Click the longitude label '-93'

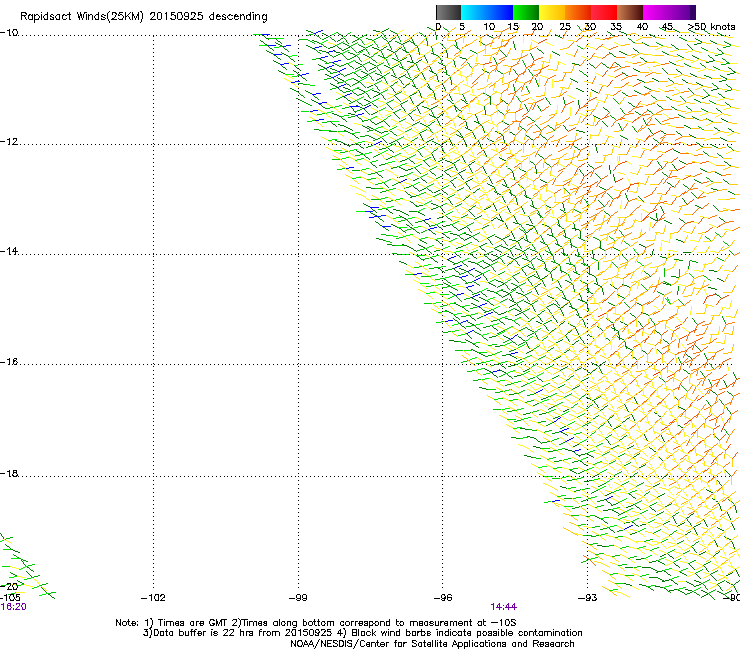(x=588, y=598)
